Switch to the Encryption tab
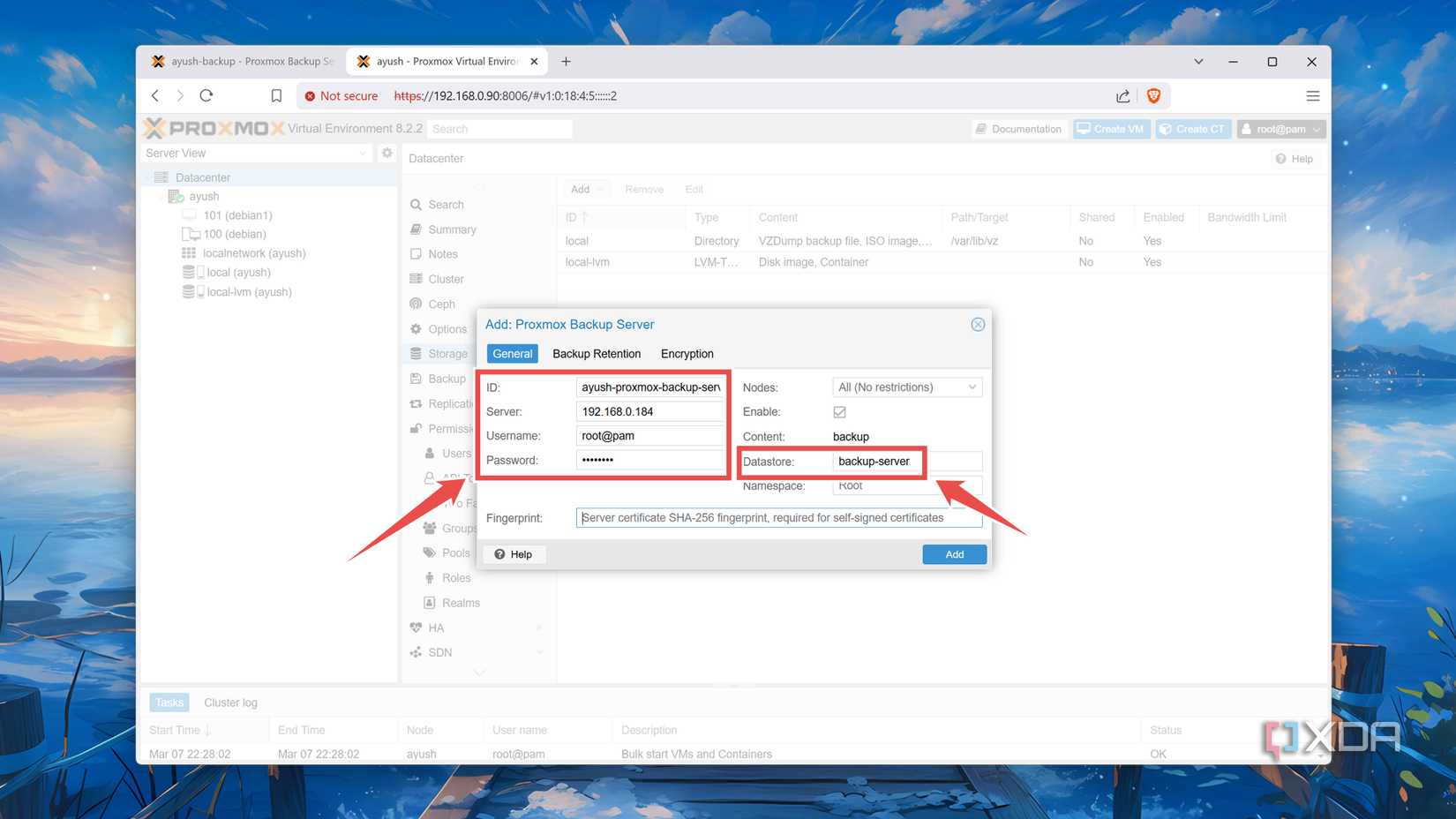The width and height of the screenshot is (1456, 819). (687, 353)
